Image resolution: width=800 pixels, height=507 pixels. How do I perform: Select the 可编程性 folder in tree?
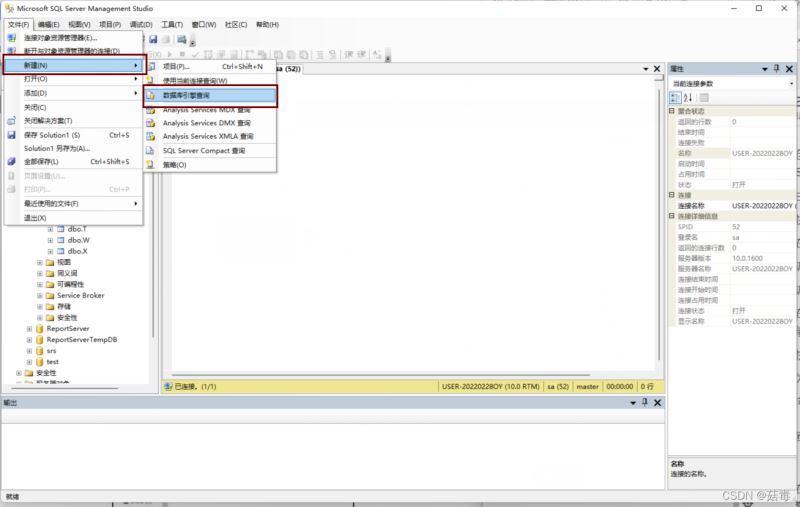[70, 285]
